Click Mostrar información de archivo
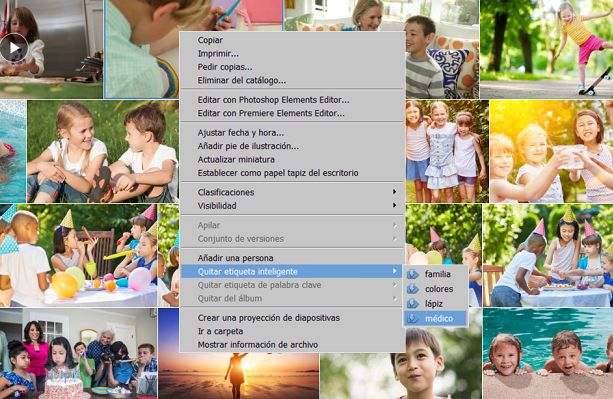The width and height of the screenshot is (613, 399). point(292,345)
